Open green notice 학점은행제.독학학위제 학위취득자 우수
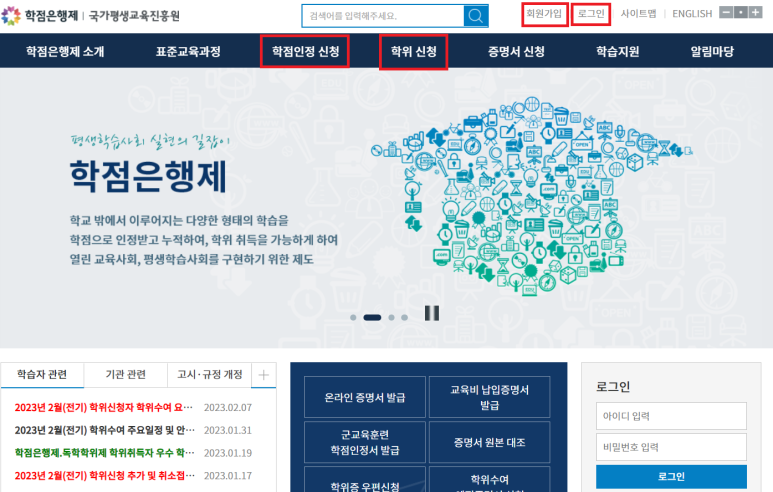 click(105, 453)
